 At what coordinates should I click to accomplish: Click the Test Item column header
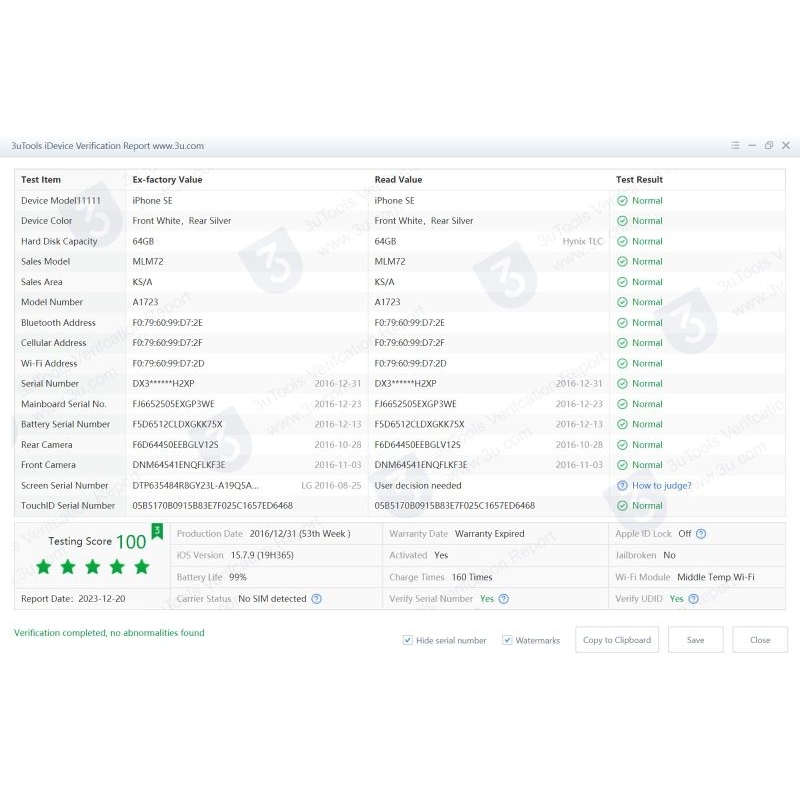coord(41,180)
